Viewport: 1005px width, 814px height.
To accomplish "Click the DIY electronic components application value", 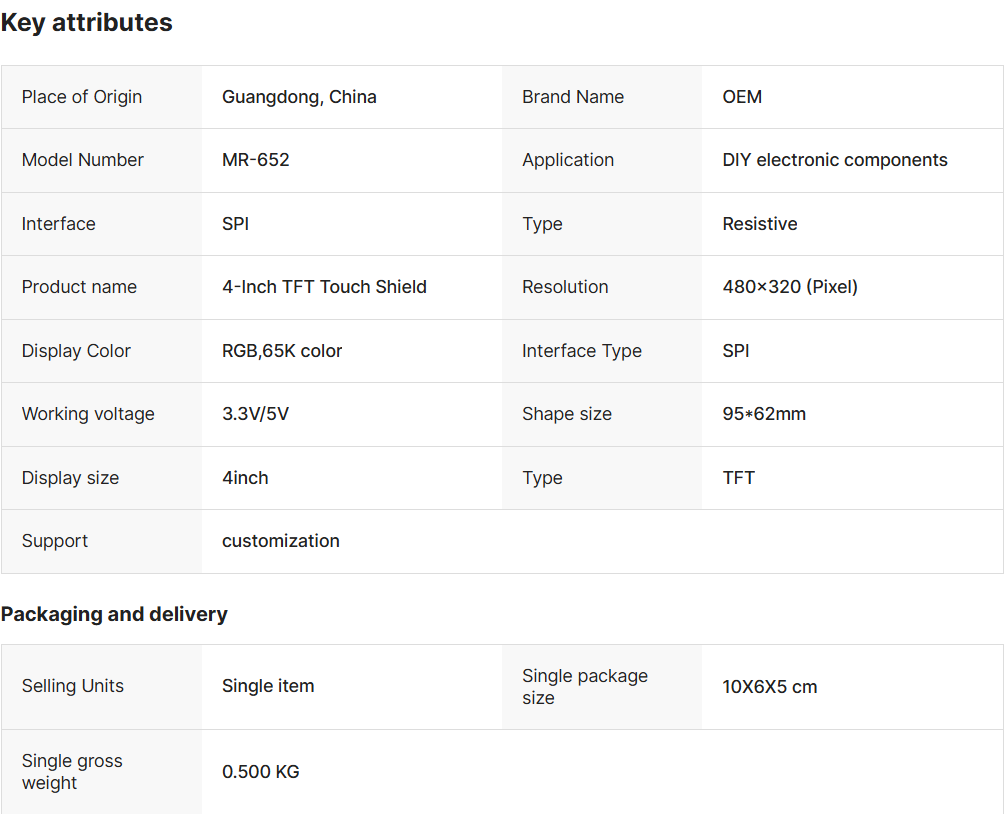I will (x=834, y=160).
